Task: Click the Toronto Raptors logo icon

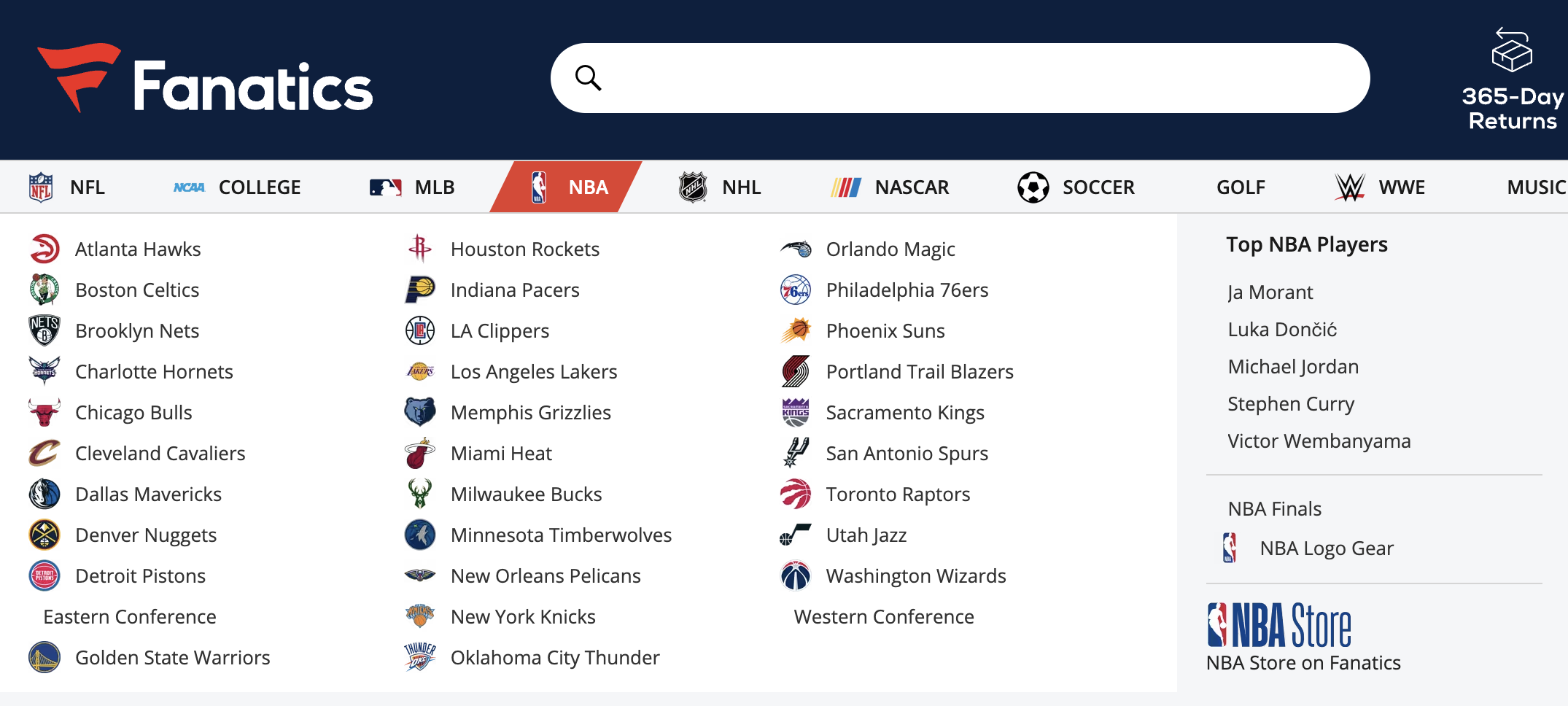Action: tap(796, 494)
